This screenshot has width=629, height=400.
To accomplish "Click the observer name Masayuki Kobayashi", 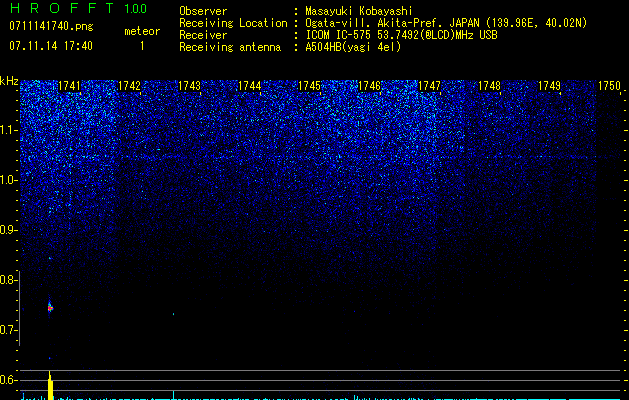I will 359,11.
